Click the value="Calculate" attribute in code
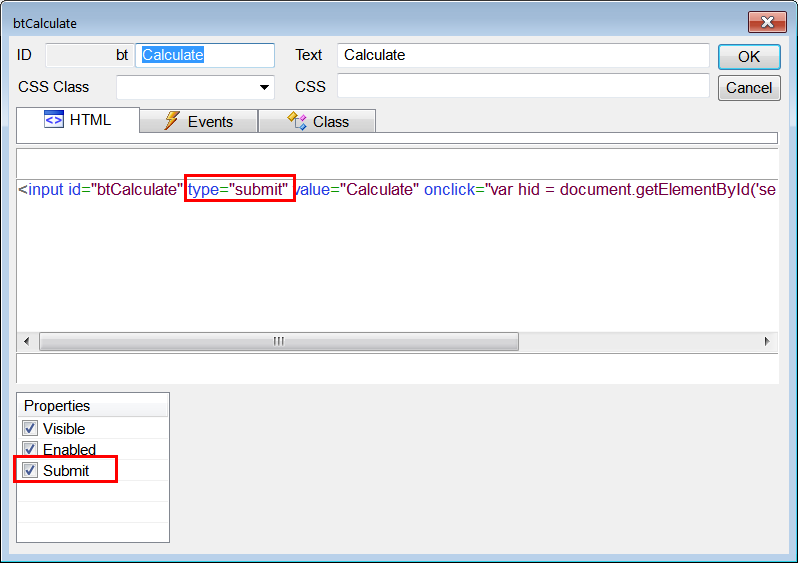This screenshot has height=563, width=798. pos(357,189)
